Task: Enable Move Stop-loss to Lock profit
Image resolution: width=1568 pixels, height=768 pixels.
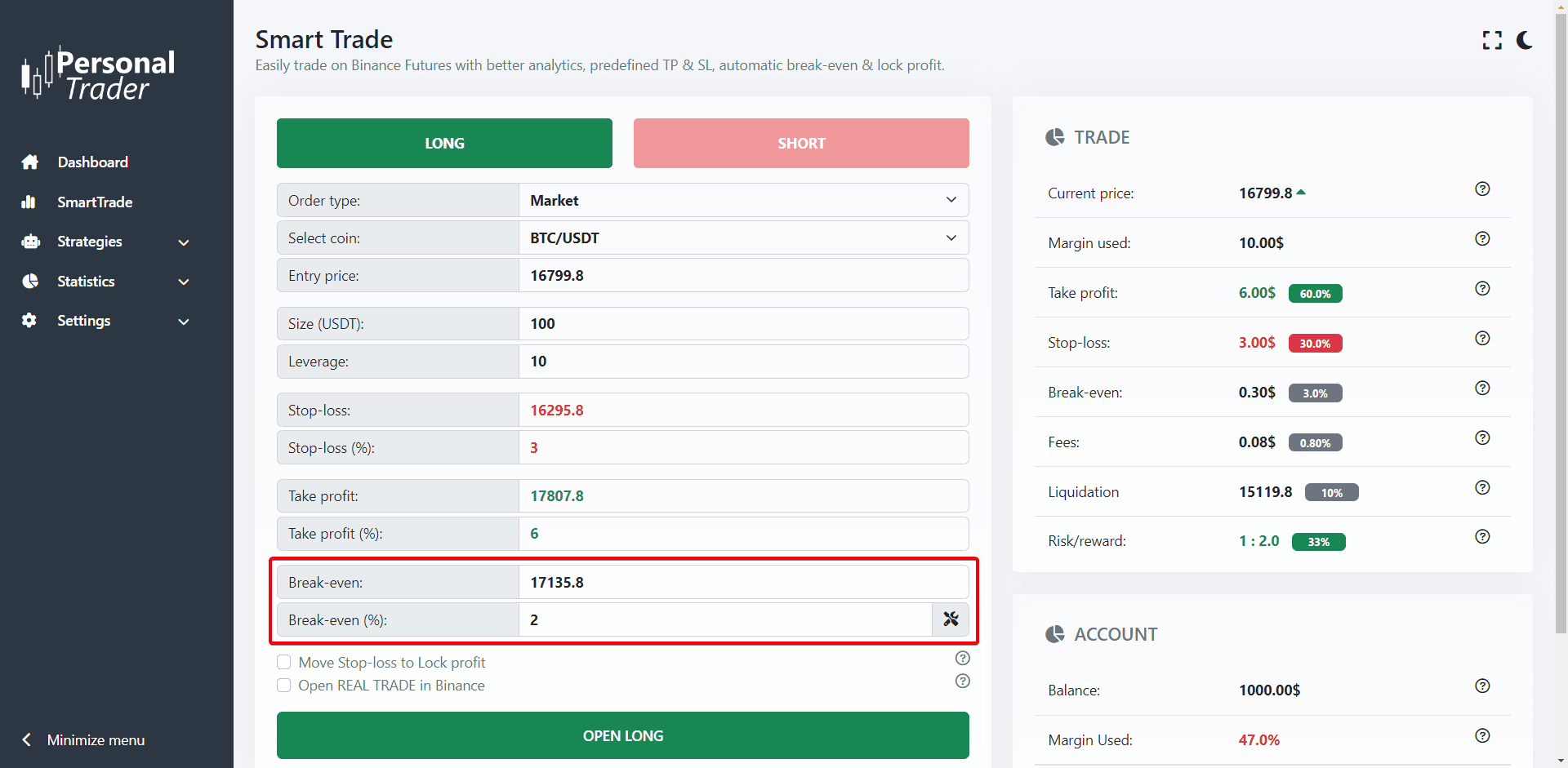Action: (x=284, y=662)
